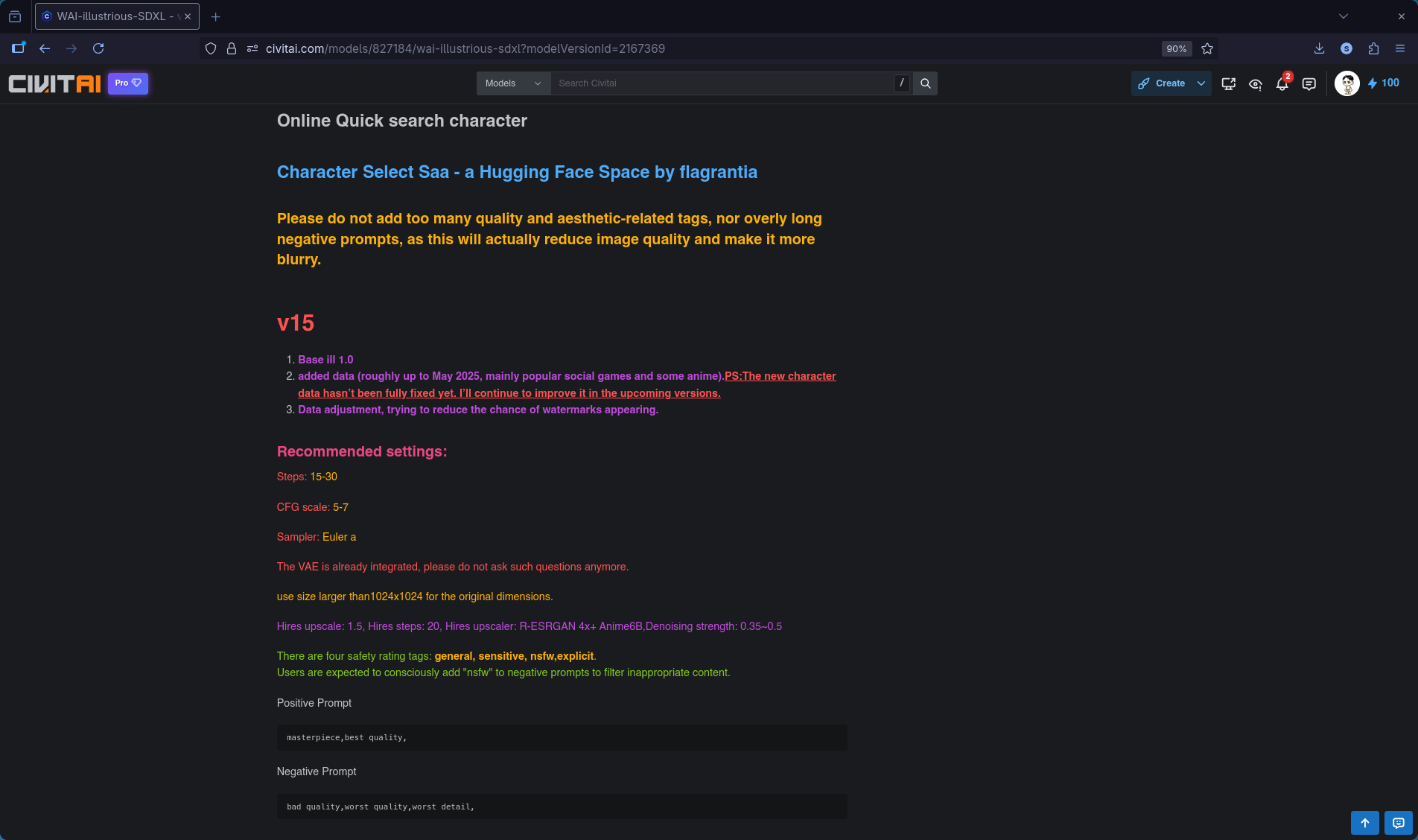Click the 90% zoom level indicator
Image resolution: width=1418 pixels, height=840 pixels.
click(1176, 48)
